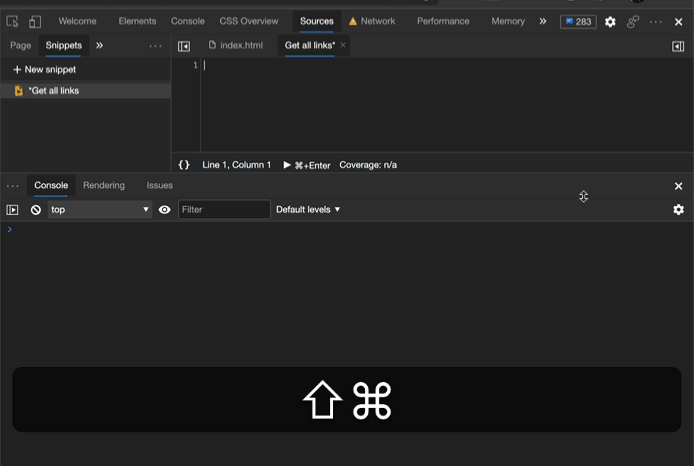The image size is (694, 466).
Task: Expand more navigator panes chevron
Action: point(100,45)
